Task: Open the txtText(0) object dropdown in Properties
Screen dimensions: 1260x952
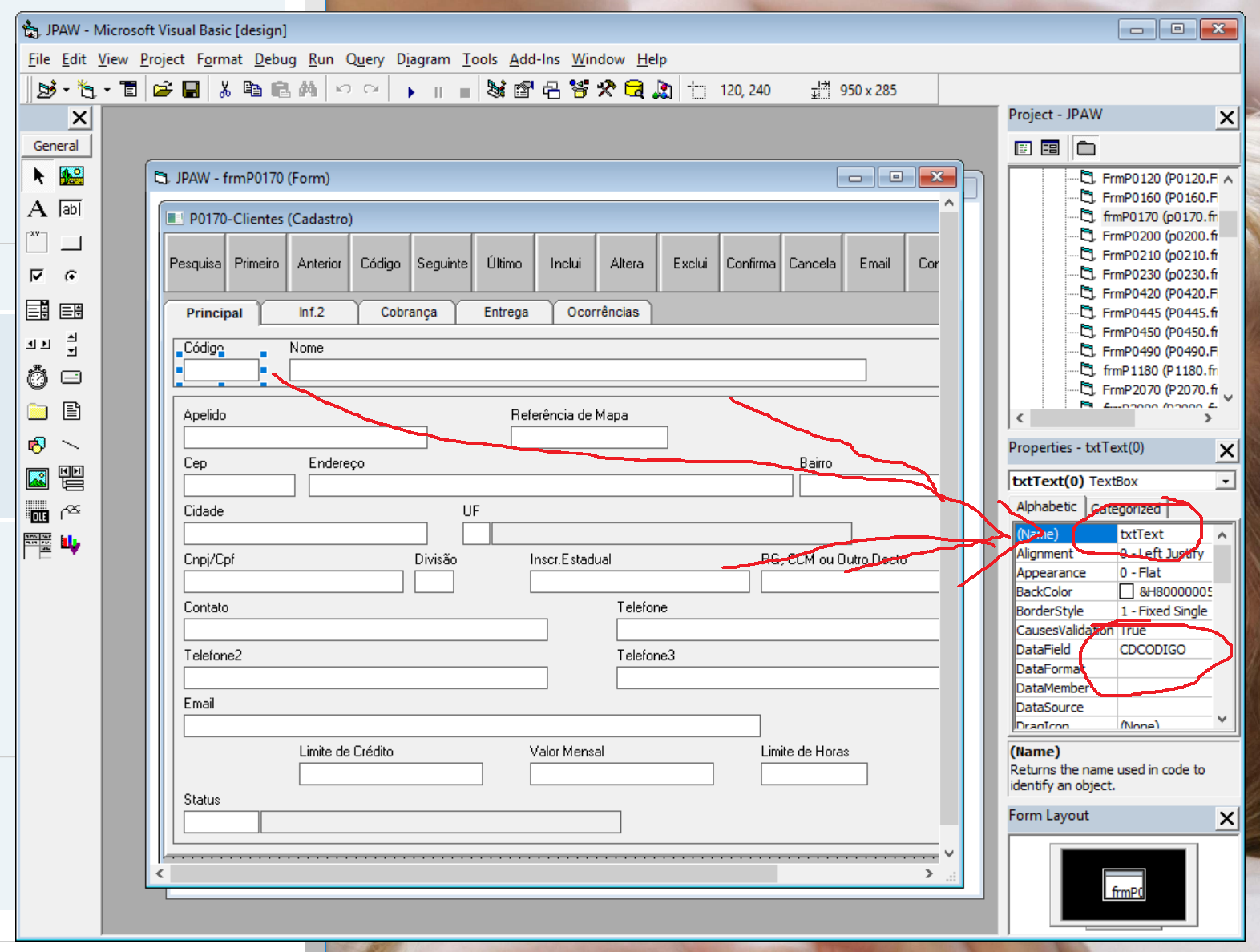Action: pos(1225,482)
